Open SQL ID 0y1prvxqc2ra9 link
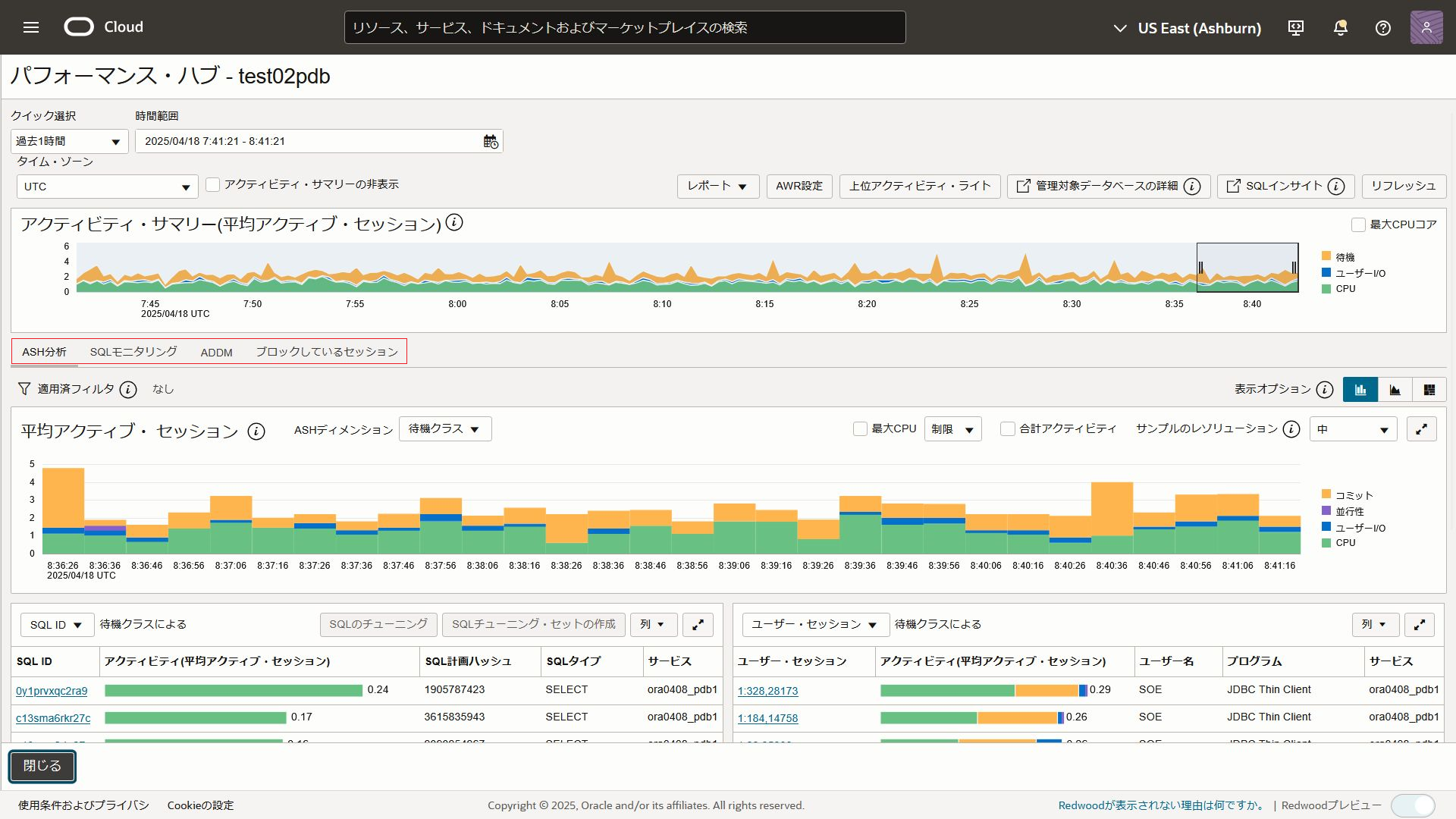Screen dimensions: 1456x819 pyautogui.click(x=52, y=691)
